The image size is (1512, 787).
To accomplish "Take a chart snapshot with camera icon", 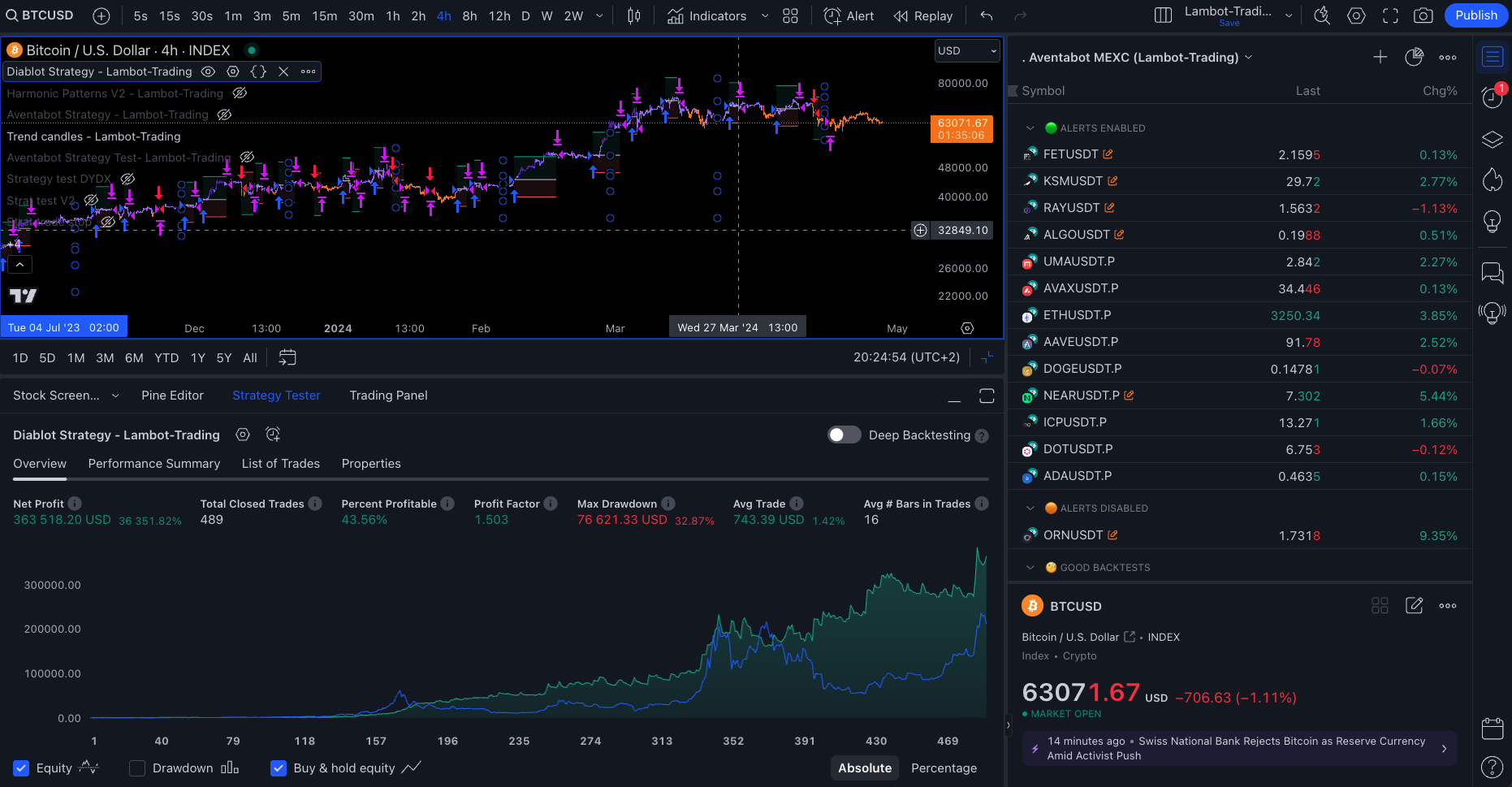I will pos(1423,16).
